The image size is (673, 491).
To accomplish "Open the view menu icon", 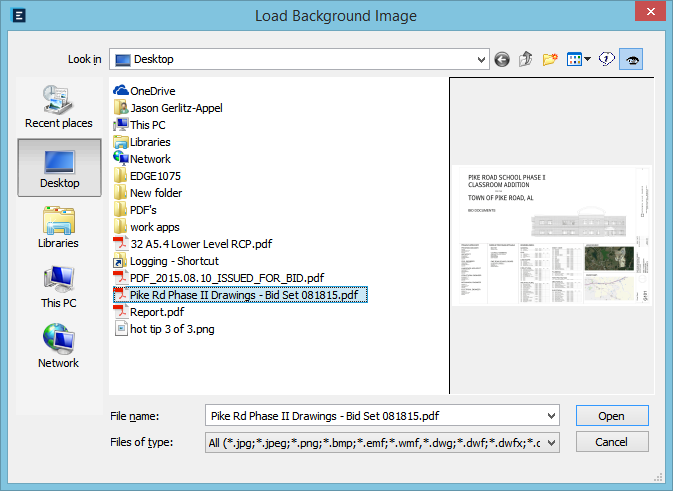I will click(x=577, y=60).
